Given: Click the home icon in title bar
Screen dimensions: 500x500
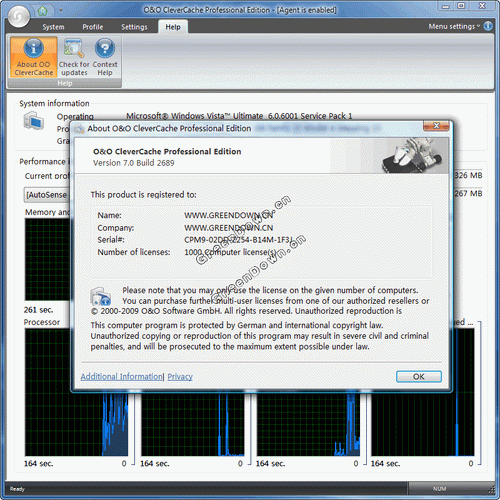Looking at the screenshot, I should [43, 11].
